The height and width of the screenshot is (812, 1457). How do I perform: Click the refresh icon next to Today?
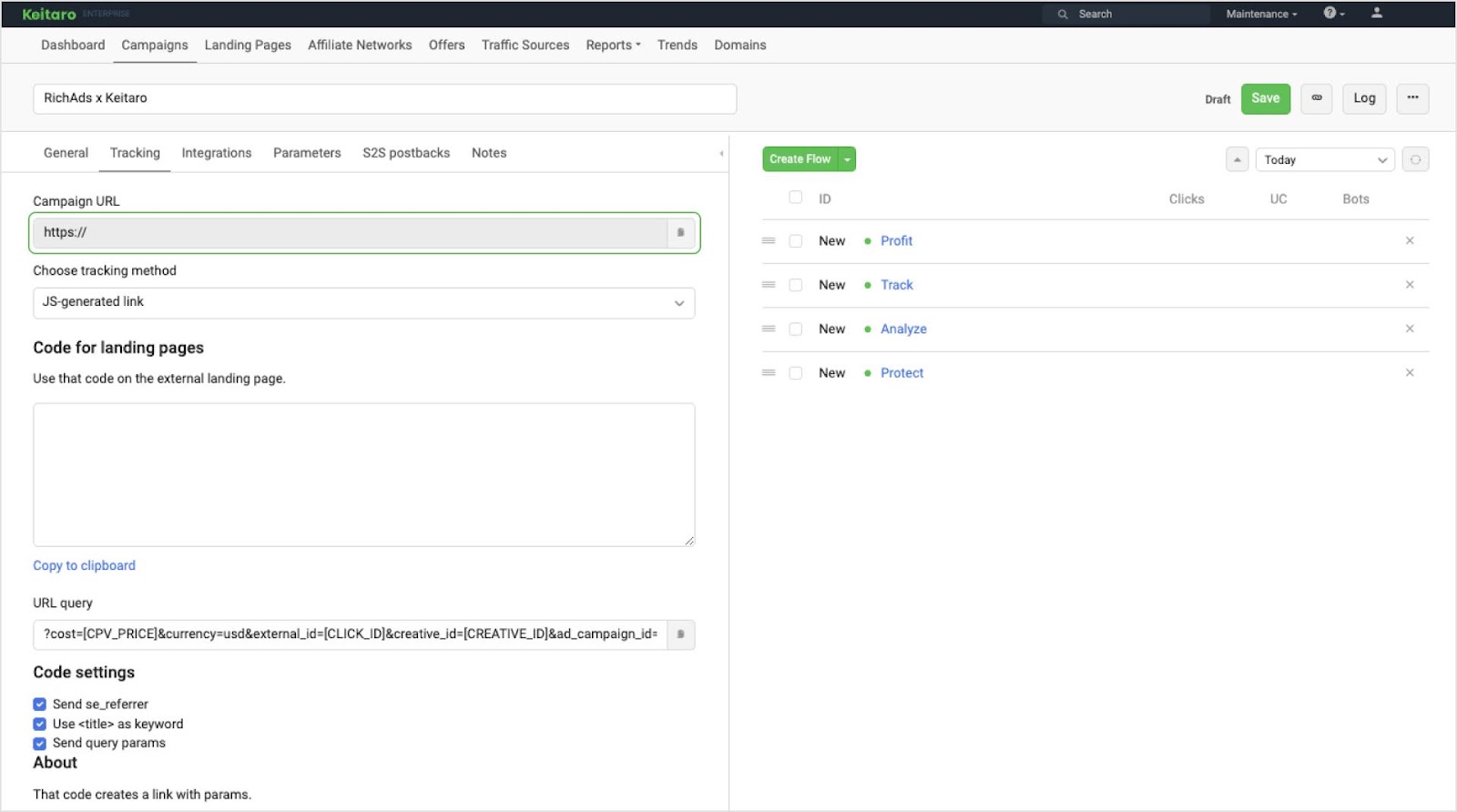[x=1415, y=160]
